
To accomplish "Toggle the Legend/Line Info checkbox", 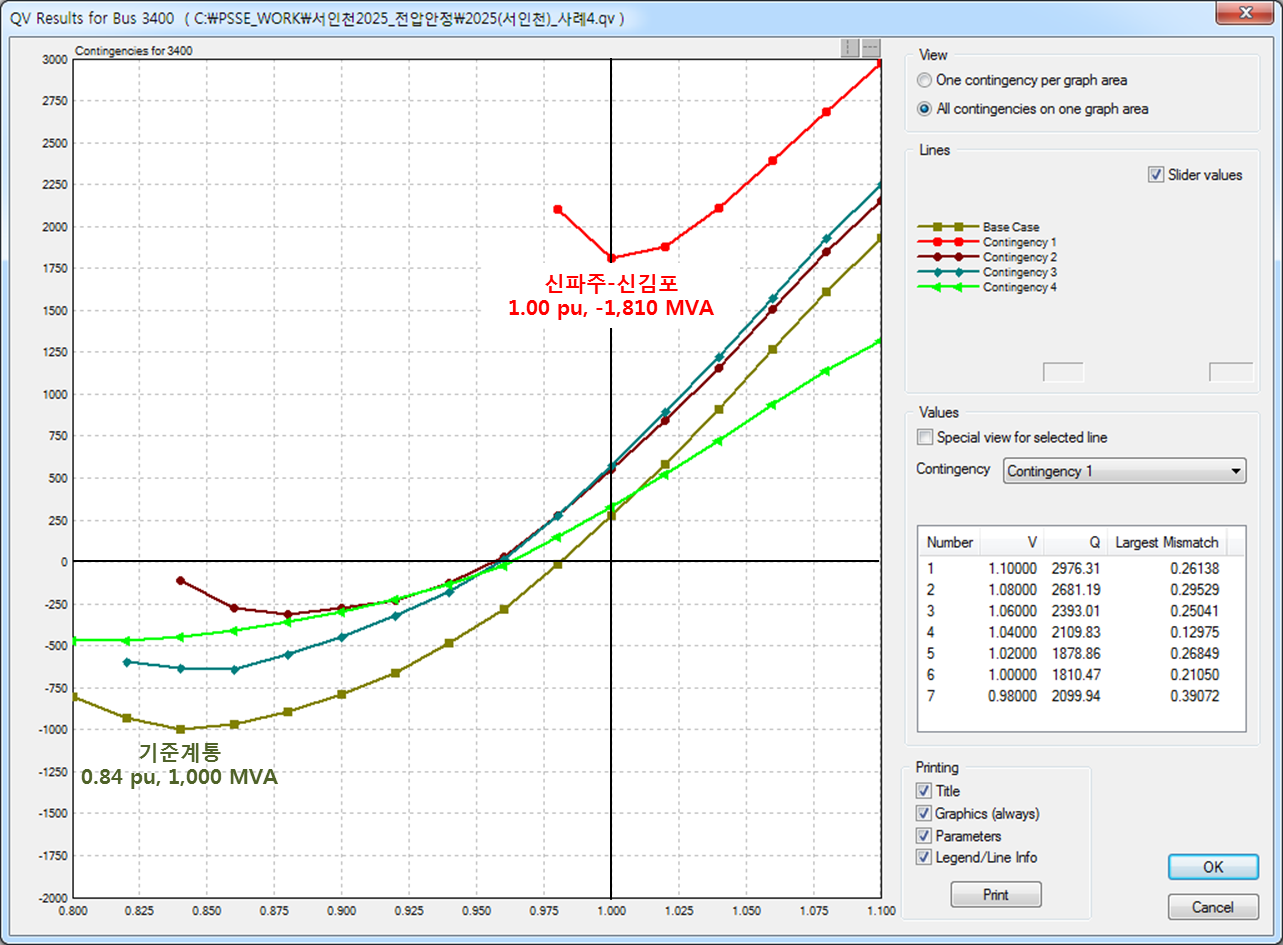I will click(x=923, y=857).
